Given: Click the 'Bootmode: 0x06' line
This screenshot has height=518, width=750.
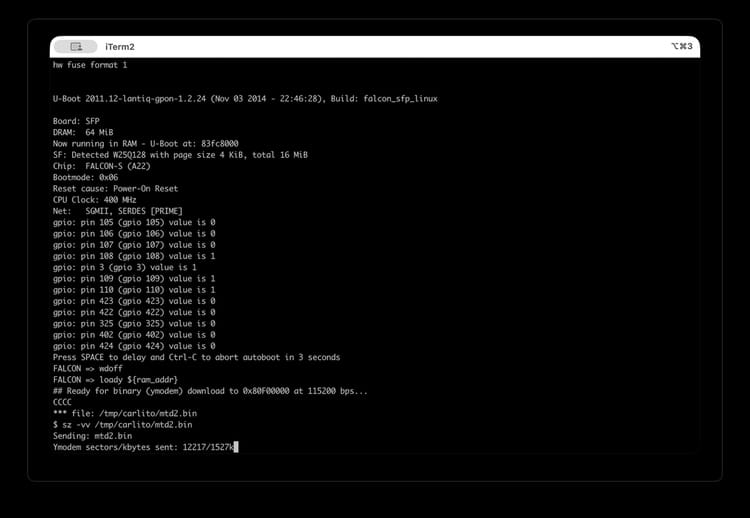Looking at the screenshot, I should click(85, 177).
